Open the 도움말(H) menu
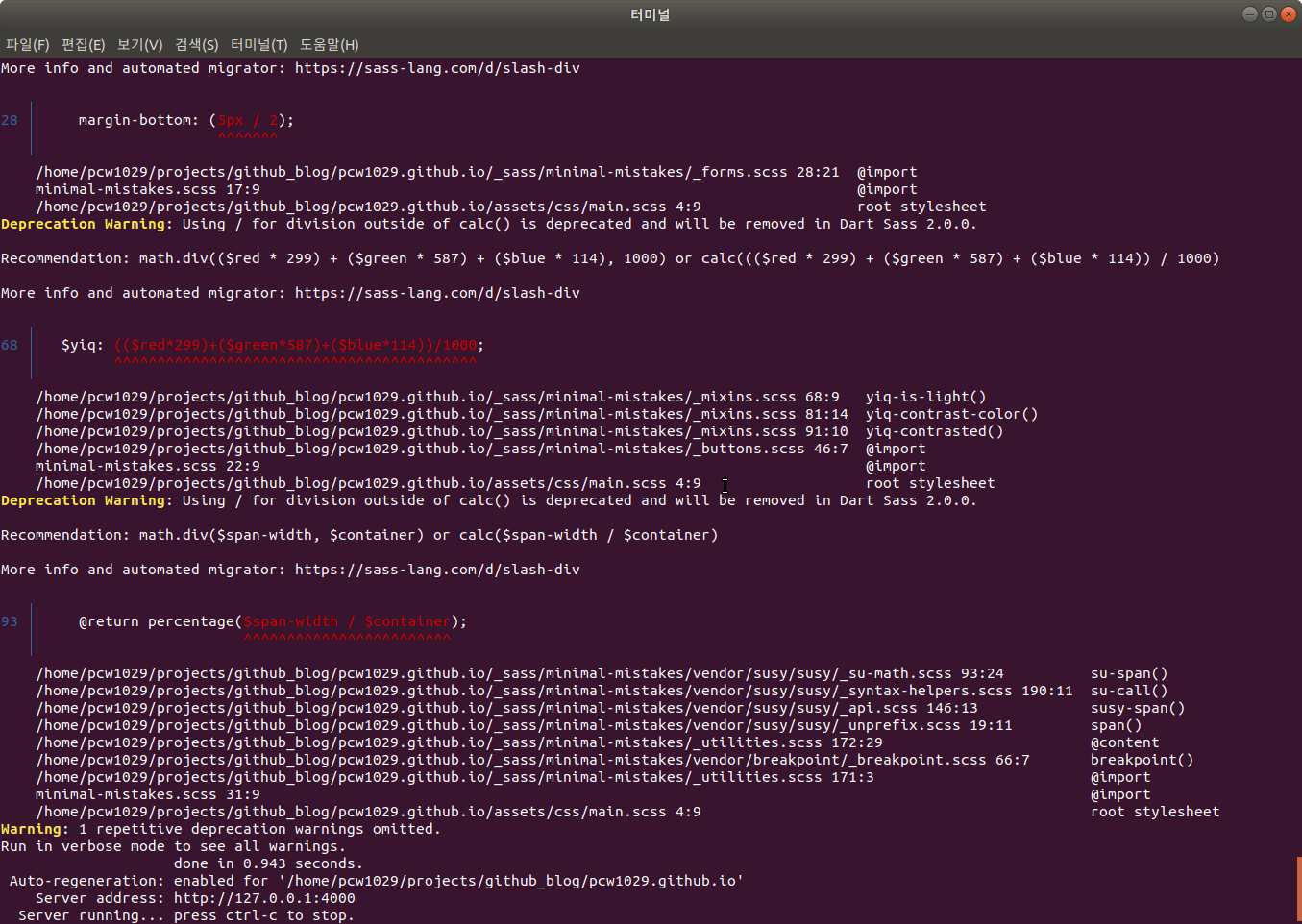Image resolution: width=1302 pixels, height=924 pixels. [x=327, y=44]
